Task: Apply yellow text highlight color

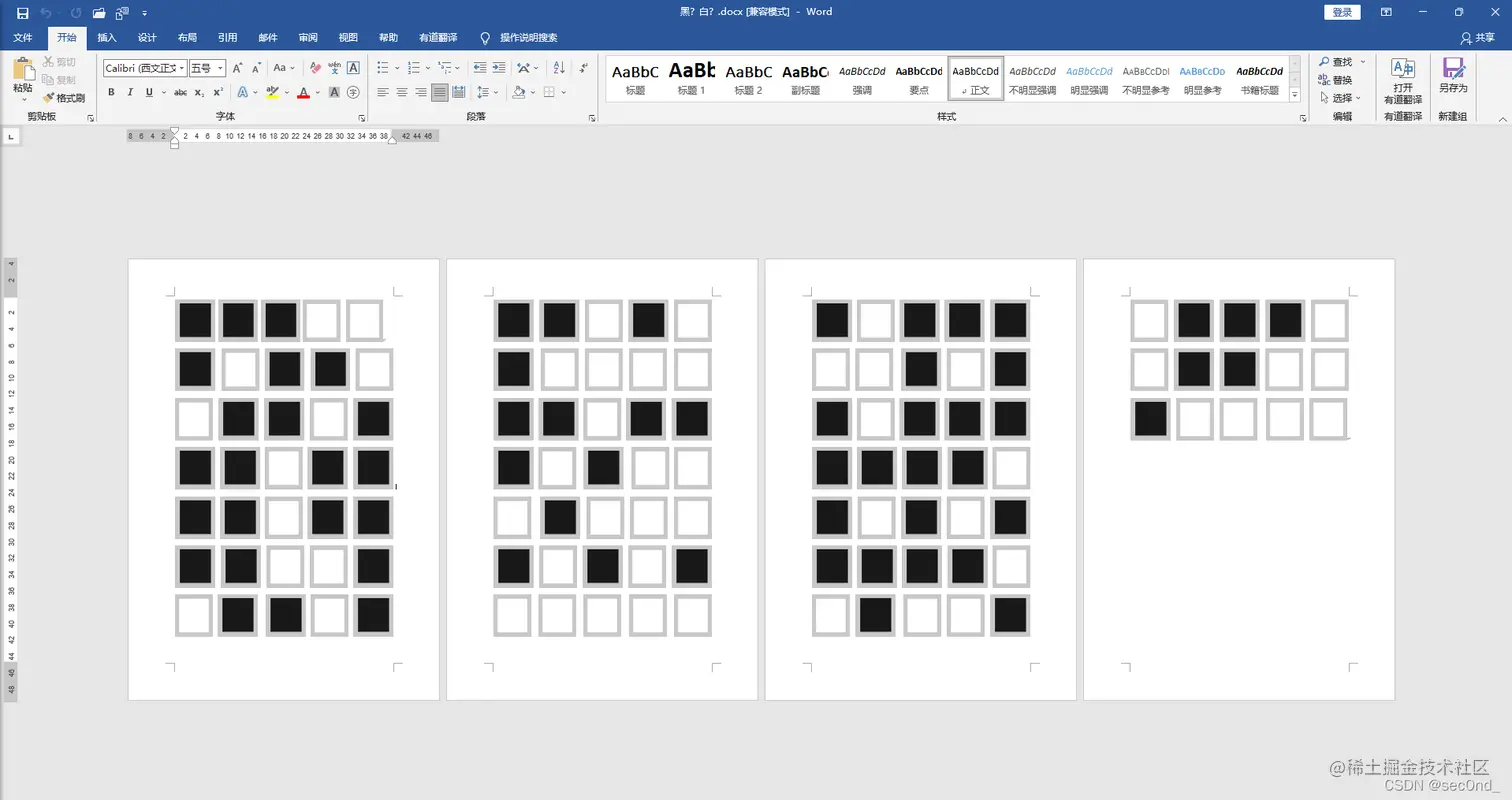Action: coord(272,92)
